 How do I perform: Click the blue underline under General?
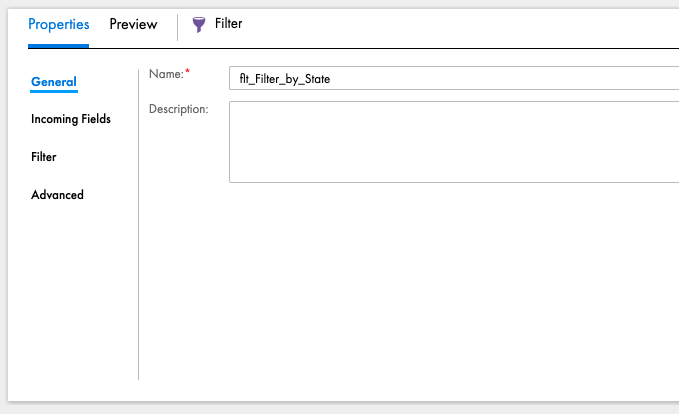54,91
